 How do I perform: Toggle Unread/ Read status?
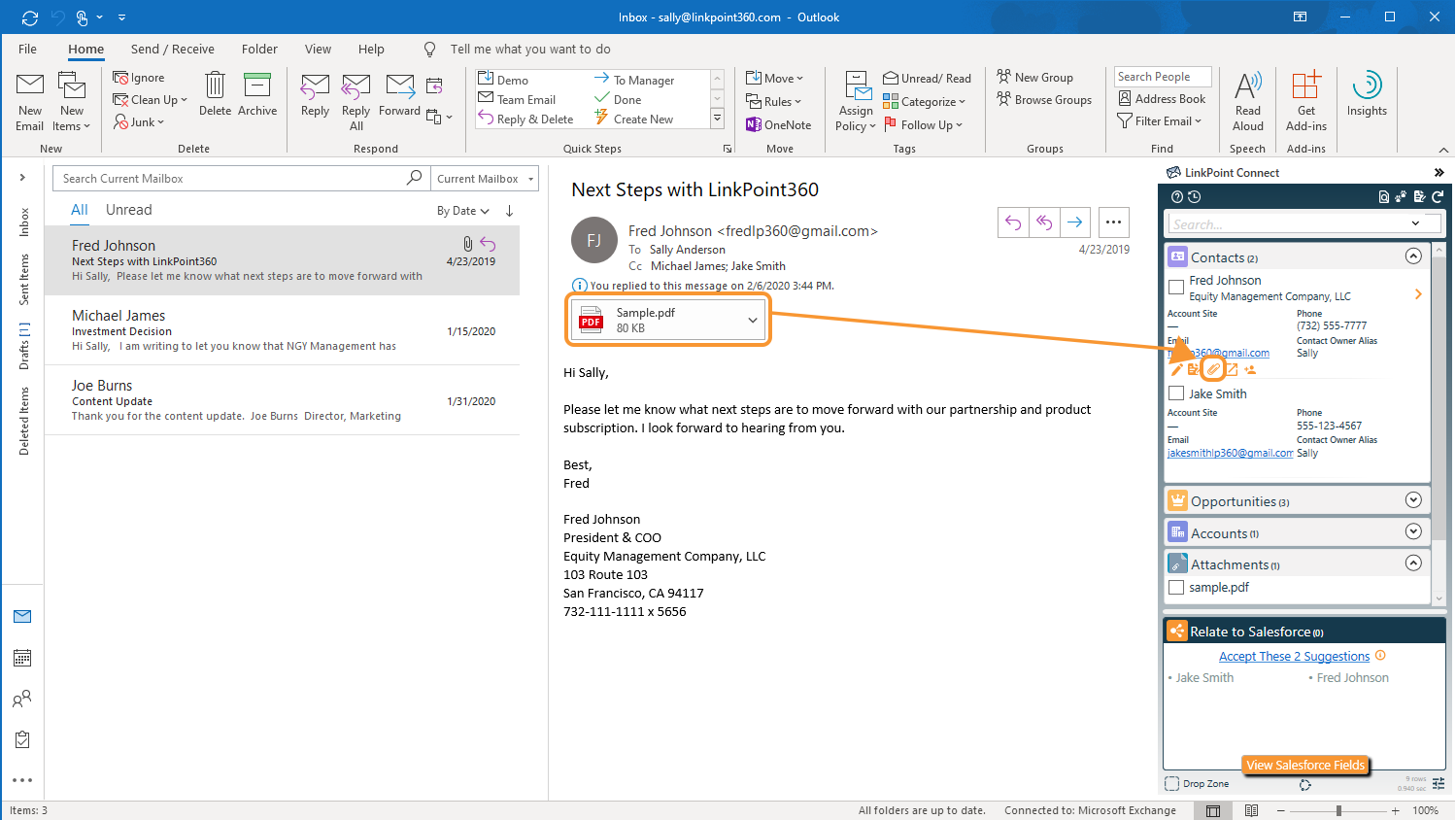pyautogui.click(x=927, y=78)
